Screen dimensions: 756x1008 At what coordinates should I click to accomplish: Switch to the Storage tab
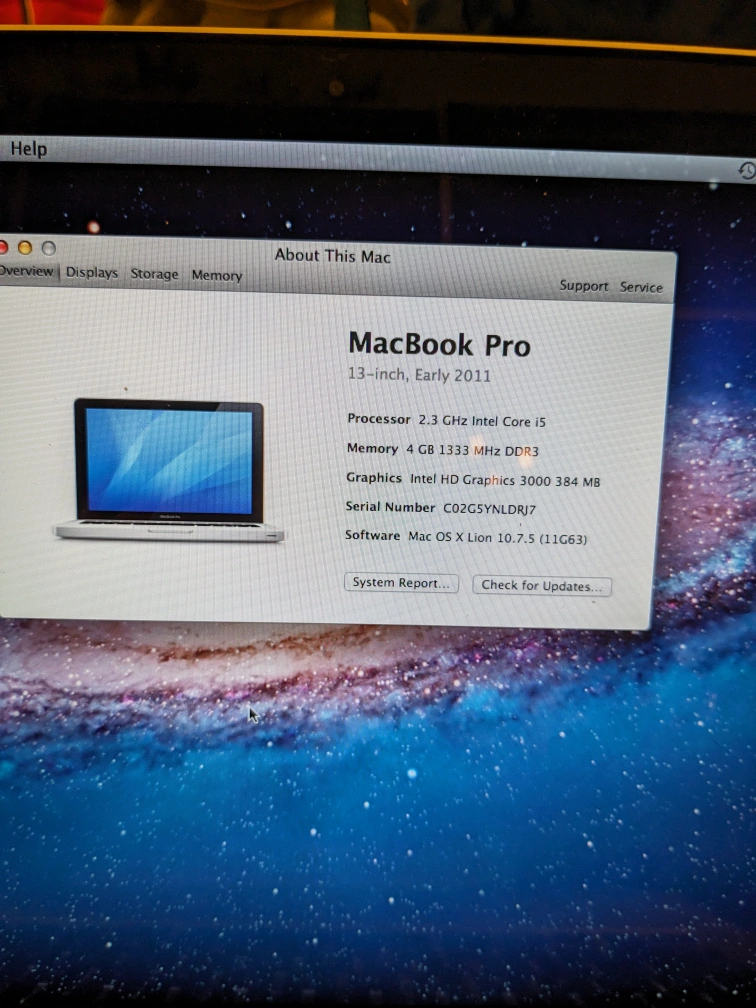[154, 274]
